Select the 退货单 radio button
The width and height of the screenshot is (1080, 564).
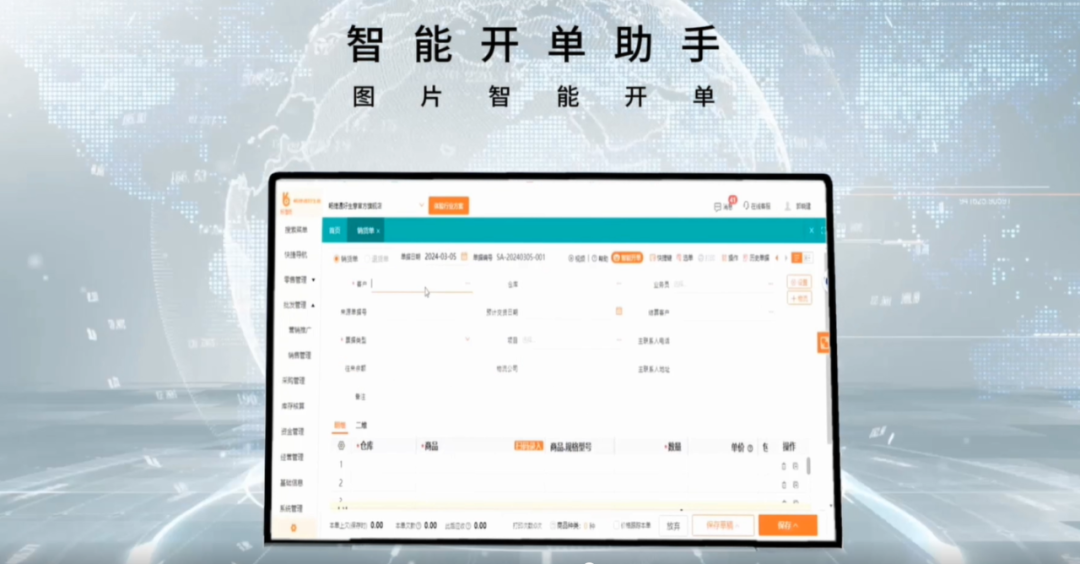[368, 259]
